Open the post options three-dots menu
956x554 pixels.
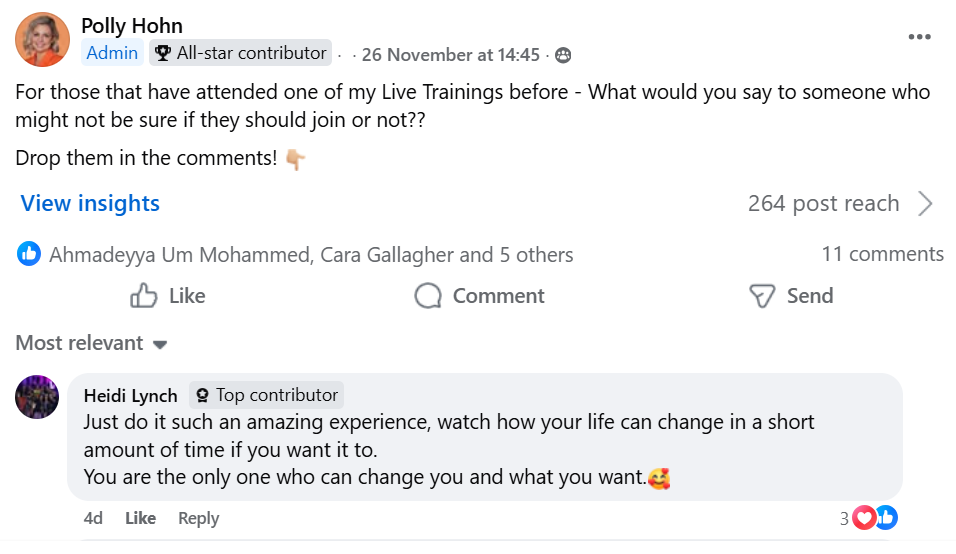click(919, 37)
